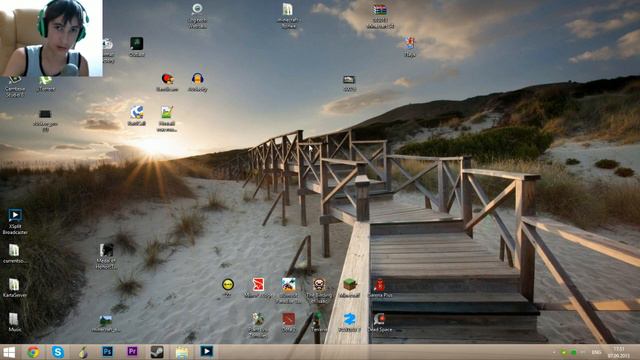Open the notepad app in the taskbar
This screenshot has width=640, height=360.
[x=182, y=352]
